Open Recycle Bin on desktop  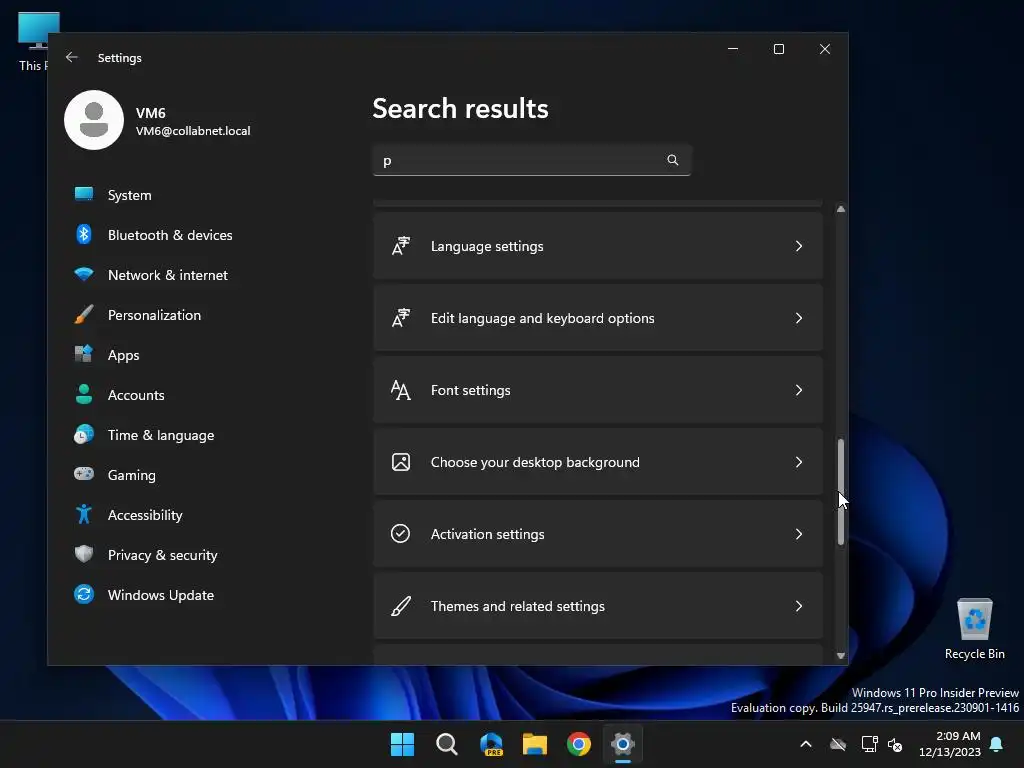tap(974, 629)
